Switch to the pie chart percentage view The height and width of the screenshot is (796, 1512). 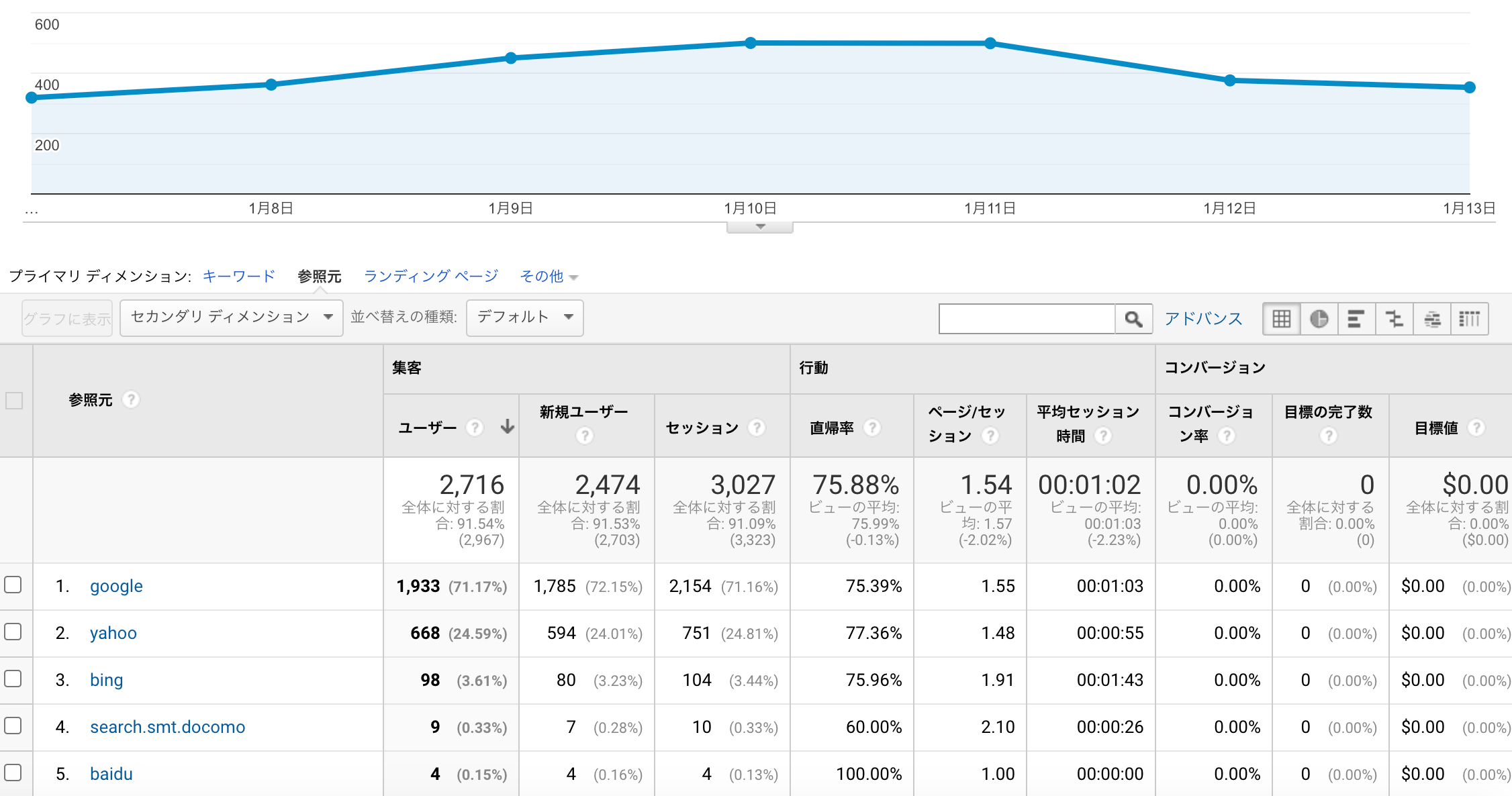(1319, 318)
